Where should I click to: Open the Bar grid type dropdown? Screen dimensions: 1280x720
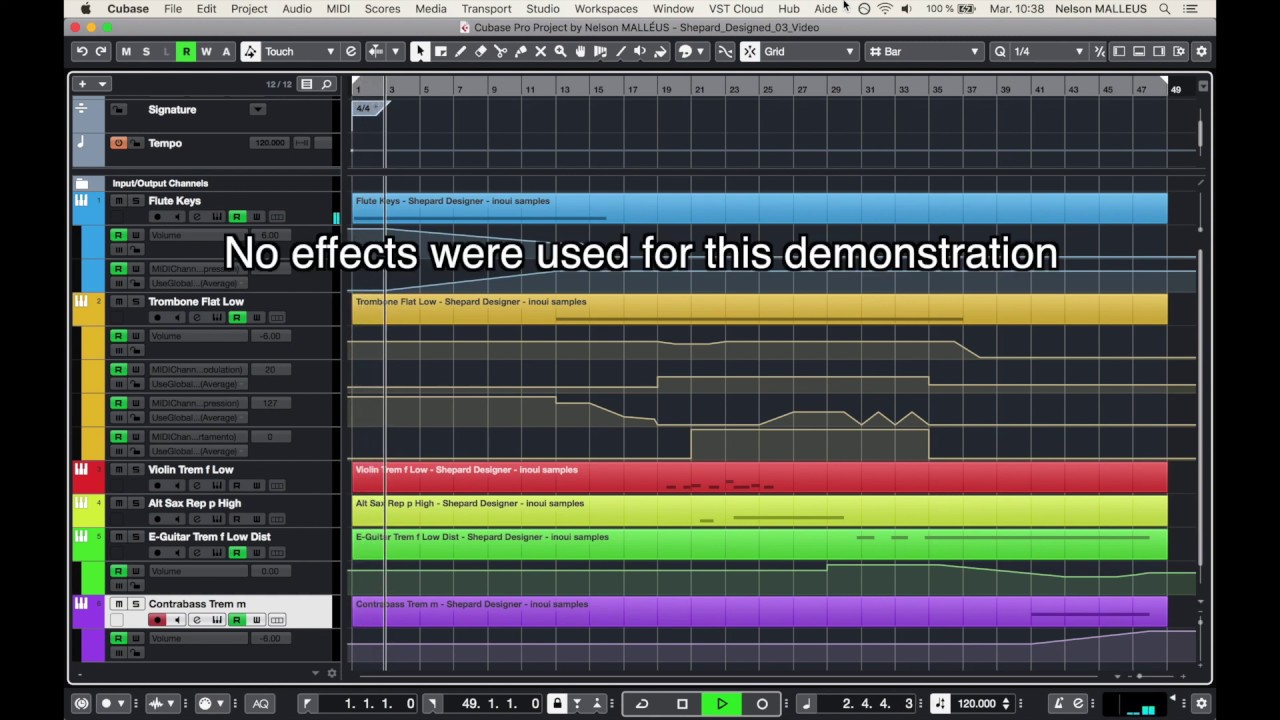tap(974, 52)
